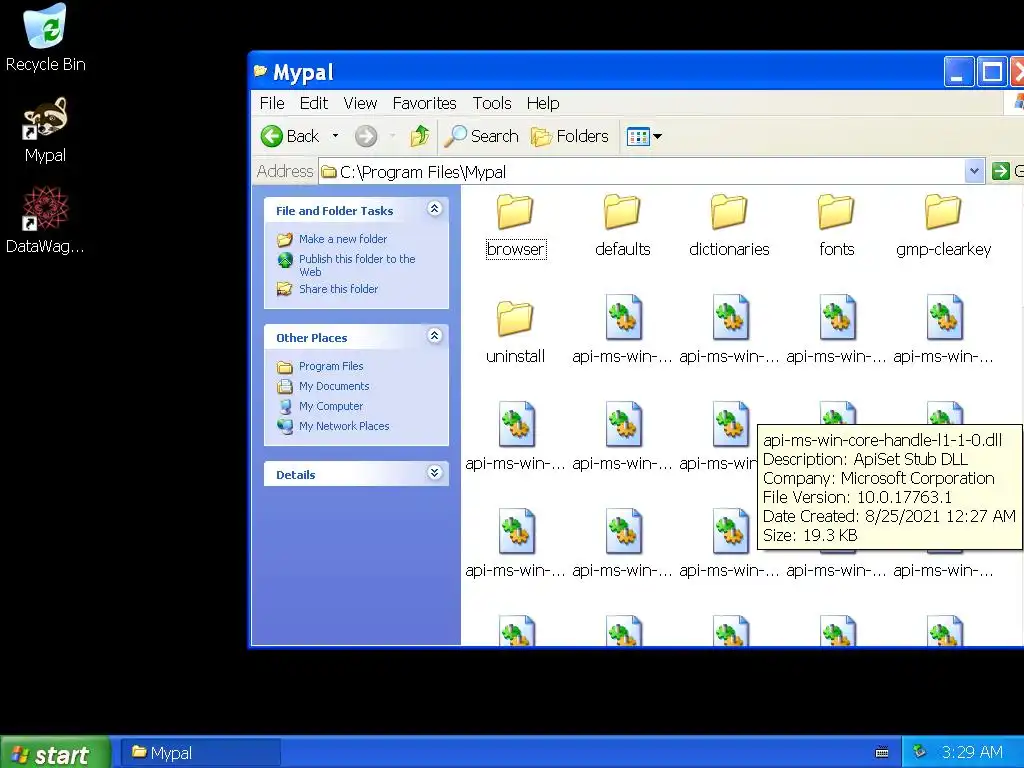Go to My Documents in Other Places
Screen dimensions: 1024x768
(334, 386)
